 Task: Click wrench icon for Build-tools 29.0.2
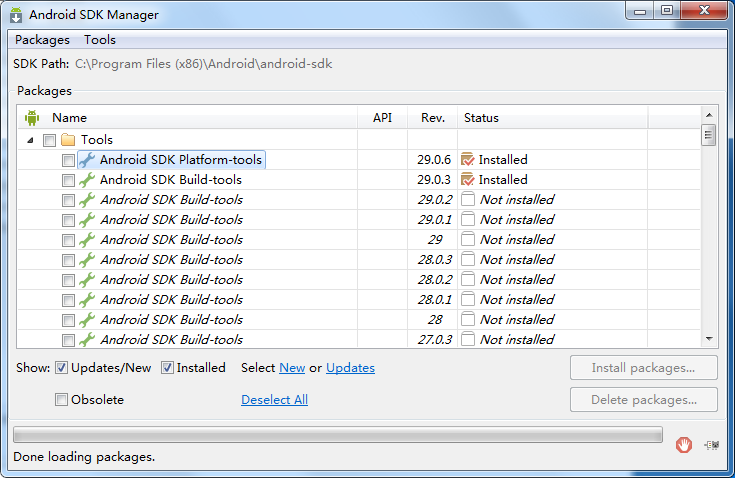click(87, 200)
